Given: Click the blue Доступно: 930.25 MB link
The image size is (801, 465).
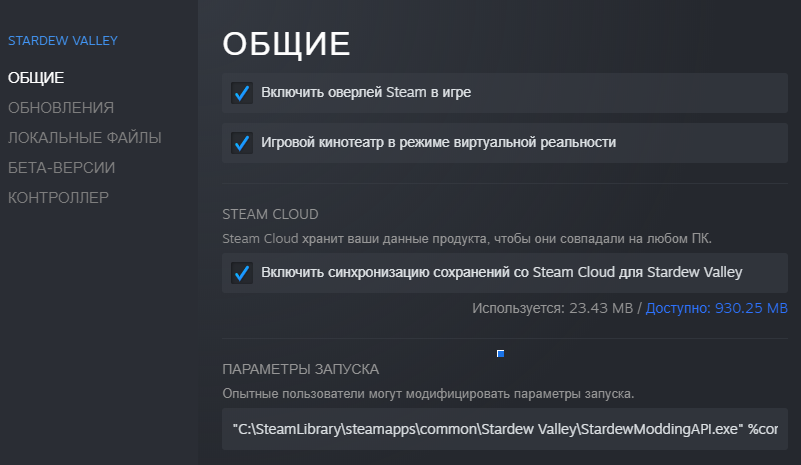Looking at the screenshot, I should 716,309.
